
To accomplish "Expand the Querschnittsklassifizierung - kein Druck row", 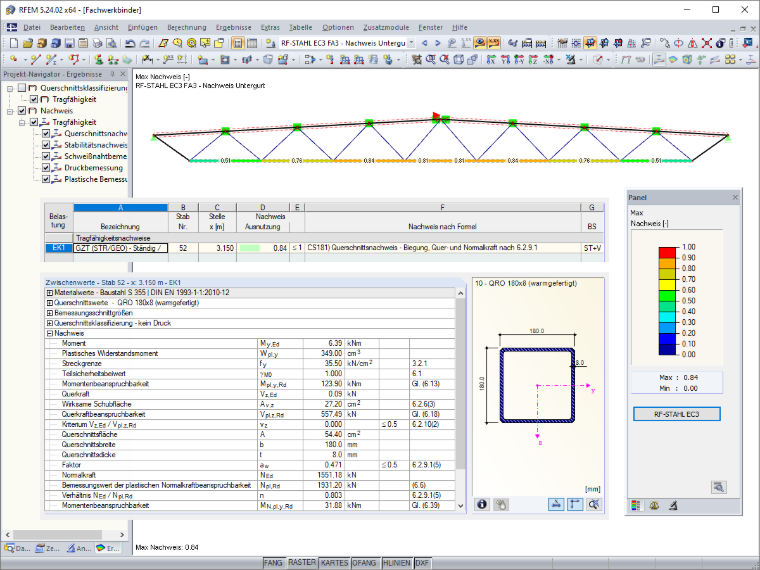I will click(49, 323).
